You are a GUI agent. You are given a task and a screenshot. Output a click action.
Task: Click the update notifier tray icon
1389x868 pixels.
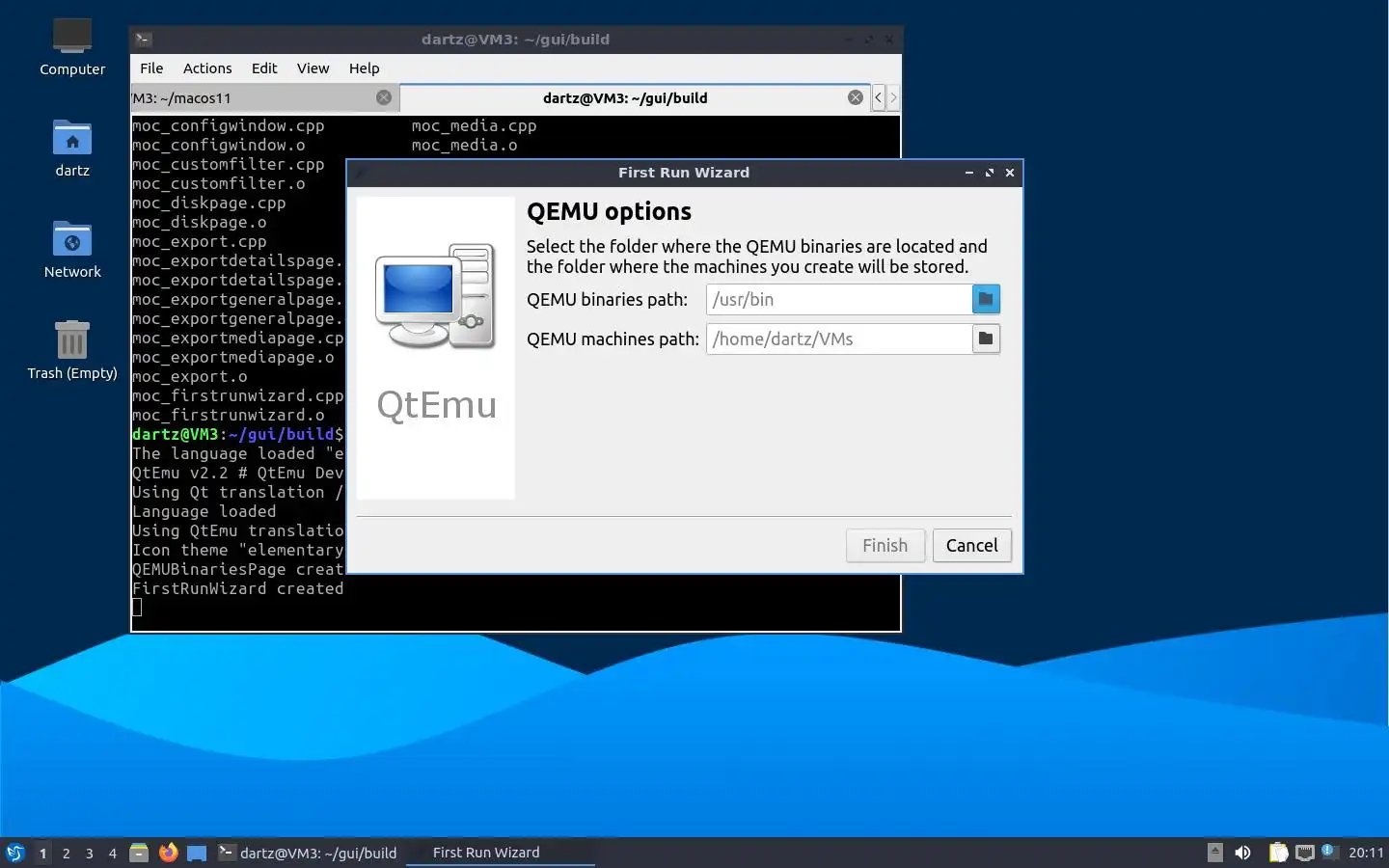click(x=1328, y=851)
